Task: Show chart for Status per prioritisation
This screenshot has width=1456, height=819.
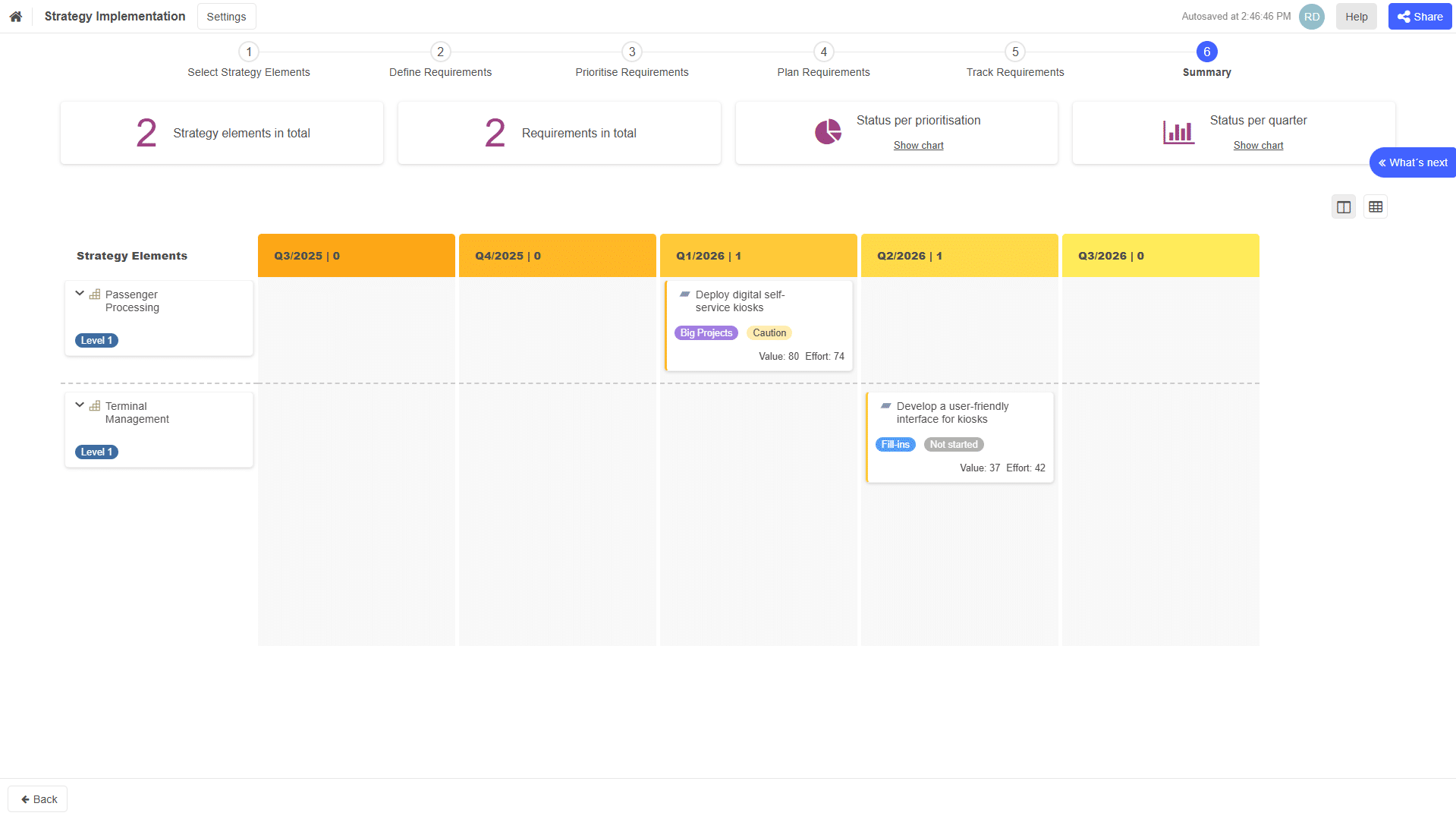Action: tap(918, 146)
